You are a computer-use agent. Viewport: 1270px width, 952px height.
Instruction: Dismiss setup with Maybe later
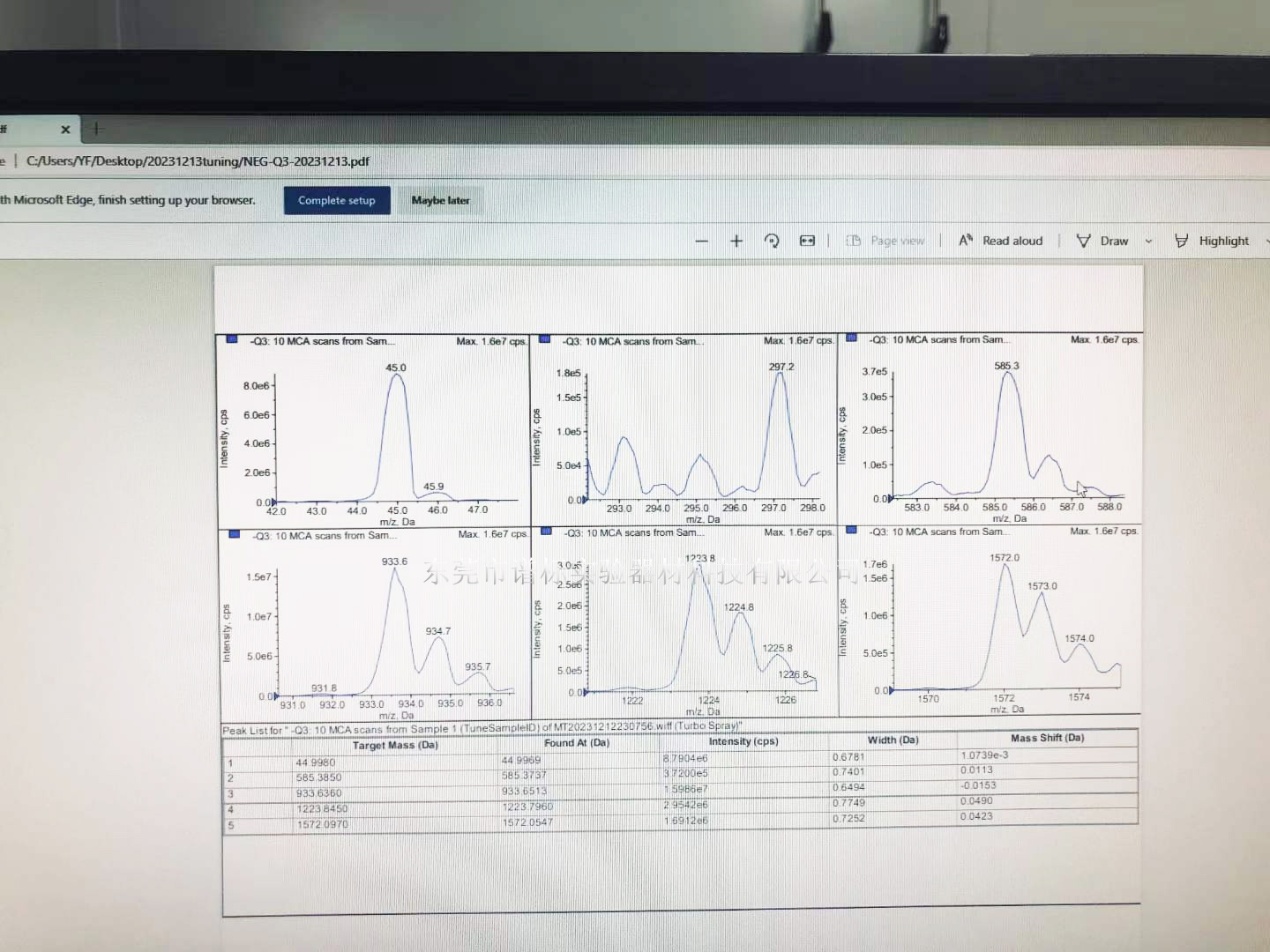tap(440, 200)
